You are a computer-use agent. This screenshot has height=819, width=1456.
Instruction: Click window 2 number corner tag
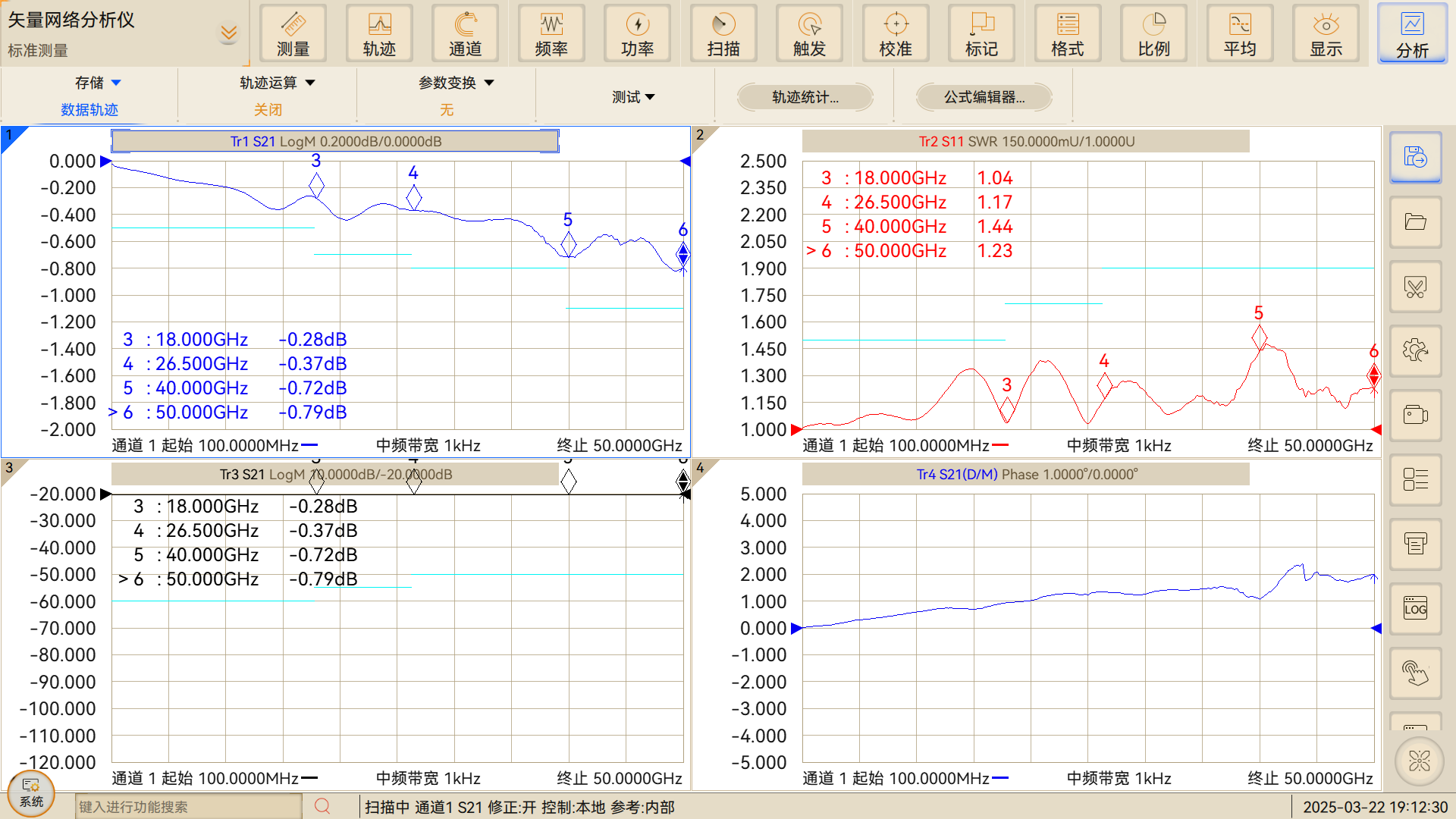pyautogui.click(x=701, y=135)
